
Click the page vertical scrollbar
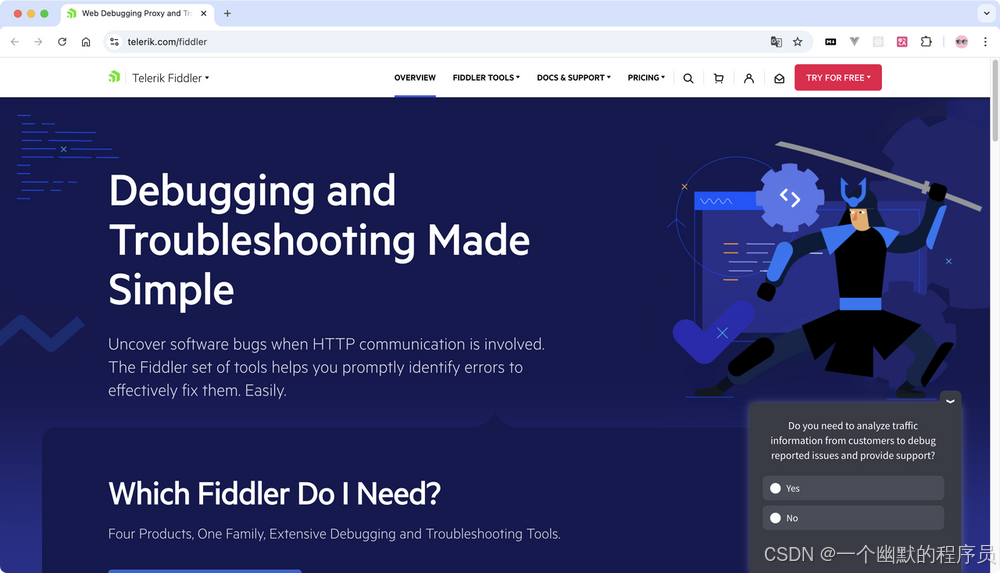click(995, 102)
